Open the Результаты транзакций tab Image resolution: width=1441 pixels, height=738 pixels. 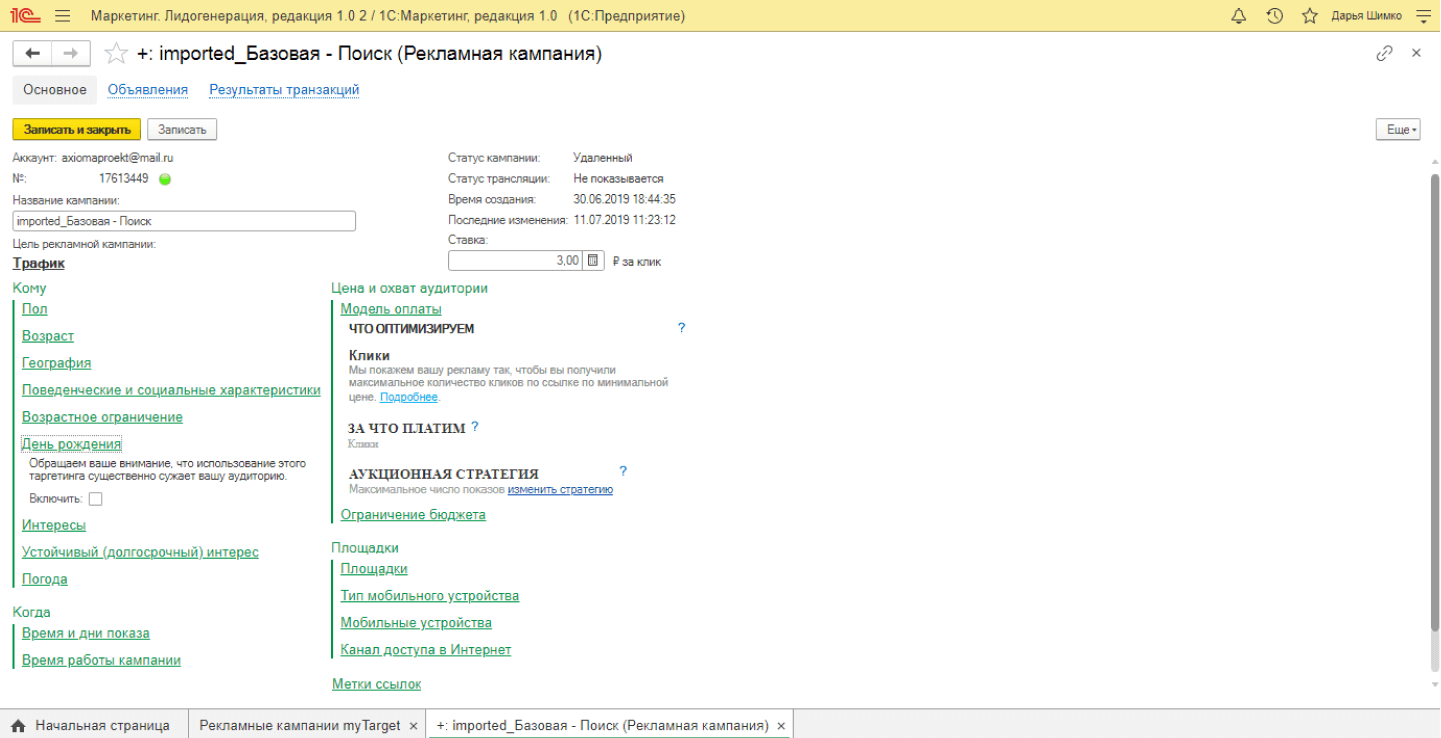284,90
